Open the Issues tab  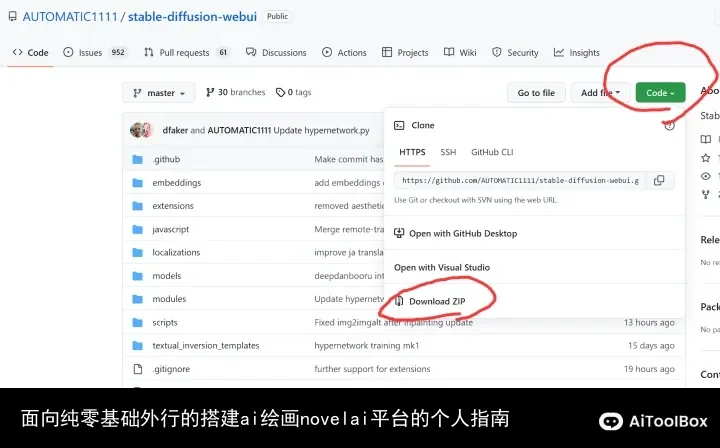(94, 52)
